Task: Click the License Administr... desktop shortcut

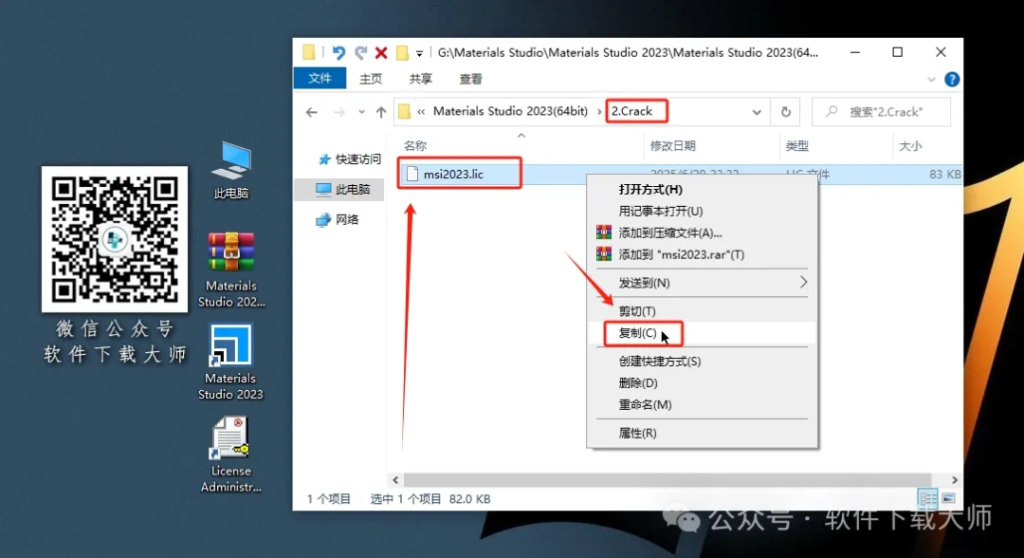Action: 231,455
